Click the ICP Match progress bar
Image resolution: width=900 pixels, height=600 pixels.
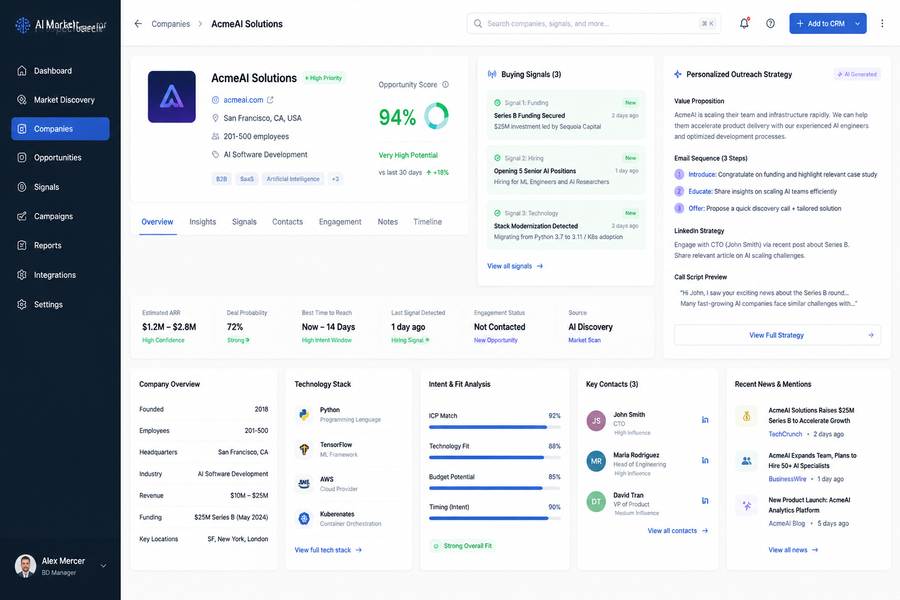pos(495,427)
